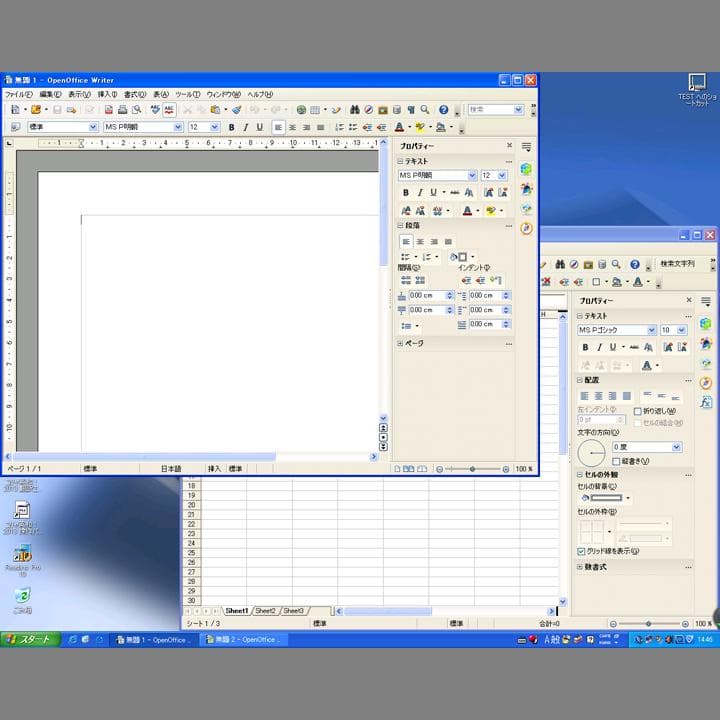Enable 折り返し checkbox in Calc sidebar
720x720 pixels.
click(x=637, y=411)
